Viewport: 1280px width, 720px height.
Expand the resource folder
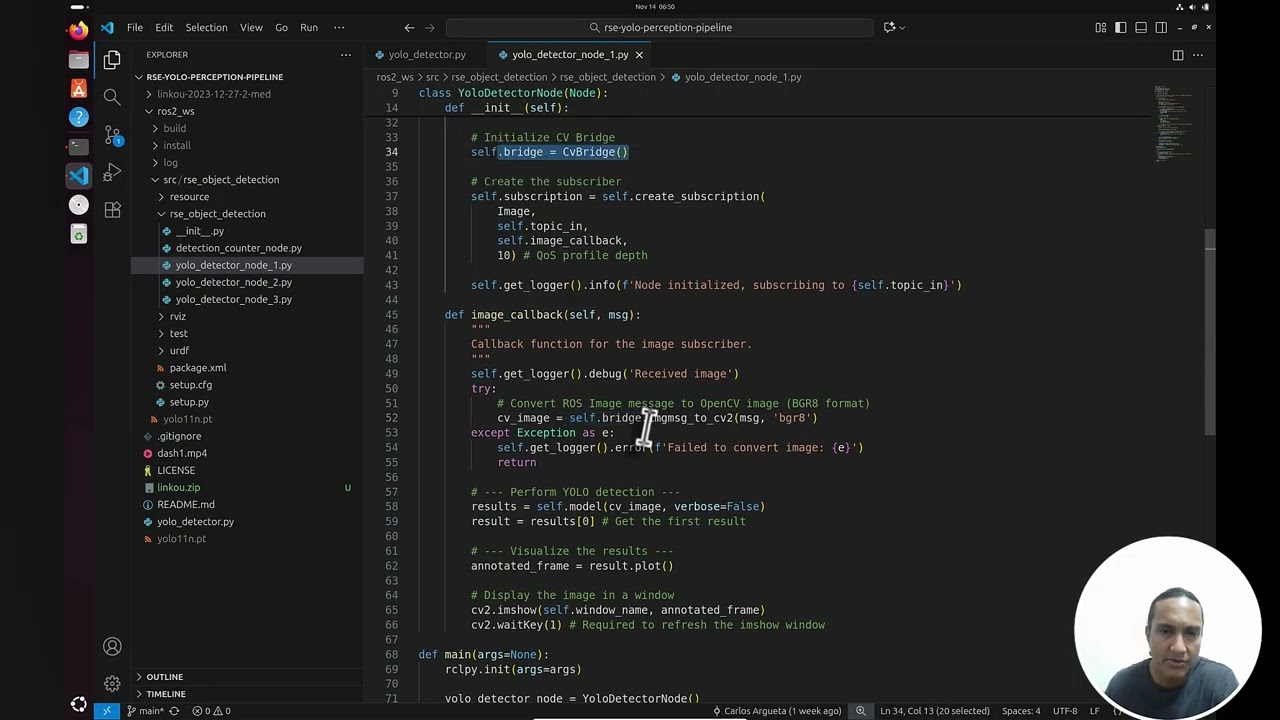click(x=189, y=197)
